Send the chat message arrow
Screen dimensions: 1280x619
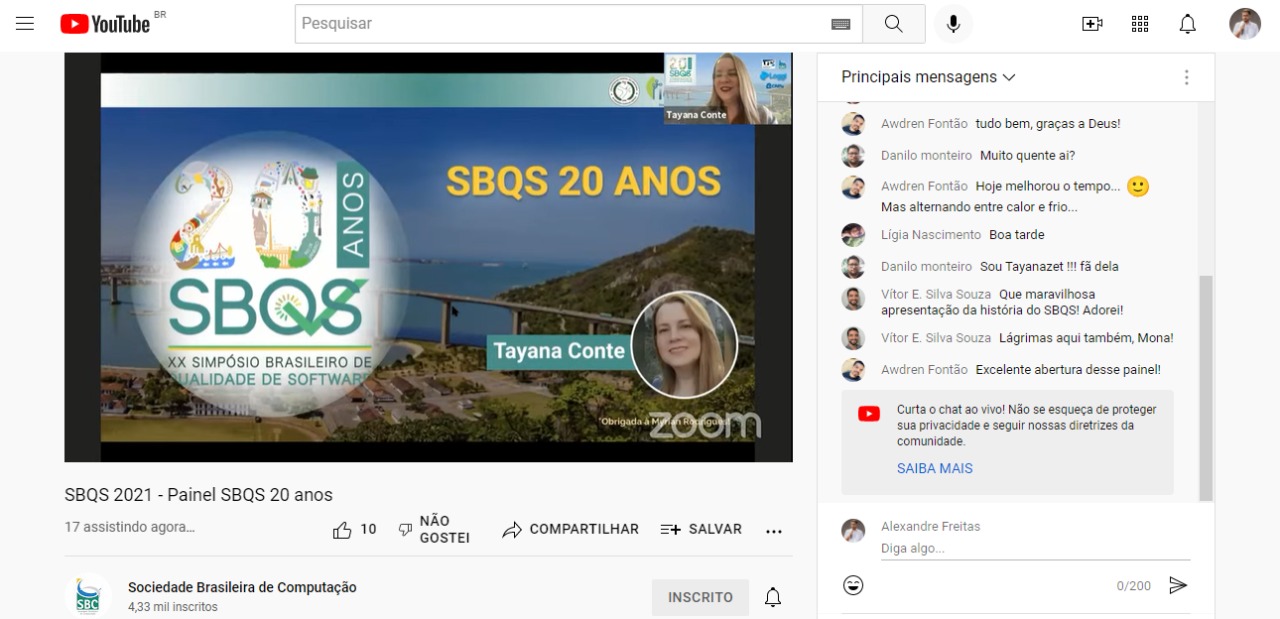coord(1178,585)
